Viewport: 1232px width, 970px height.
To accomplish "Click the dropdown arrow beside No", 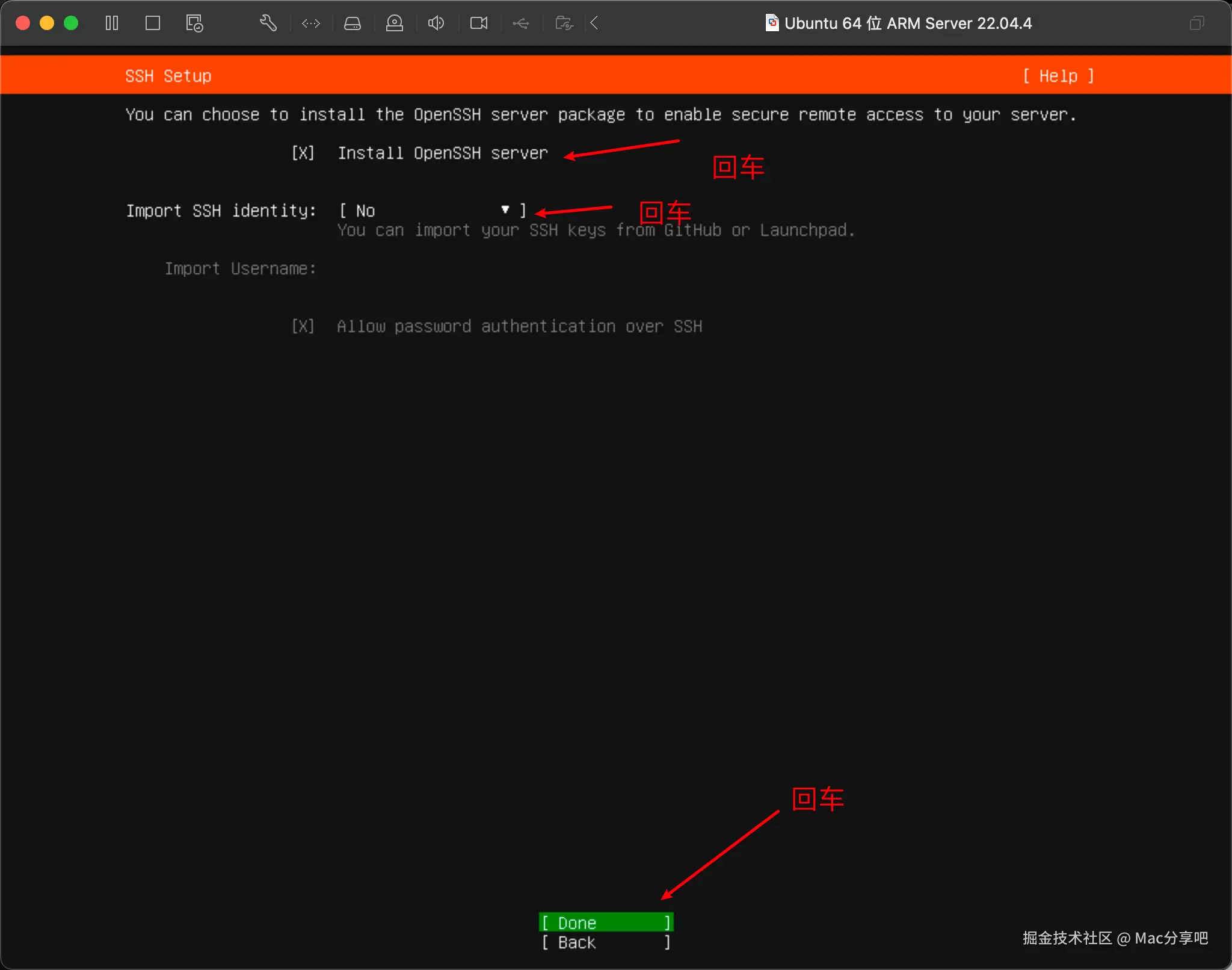I will 505,210.
